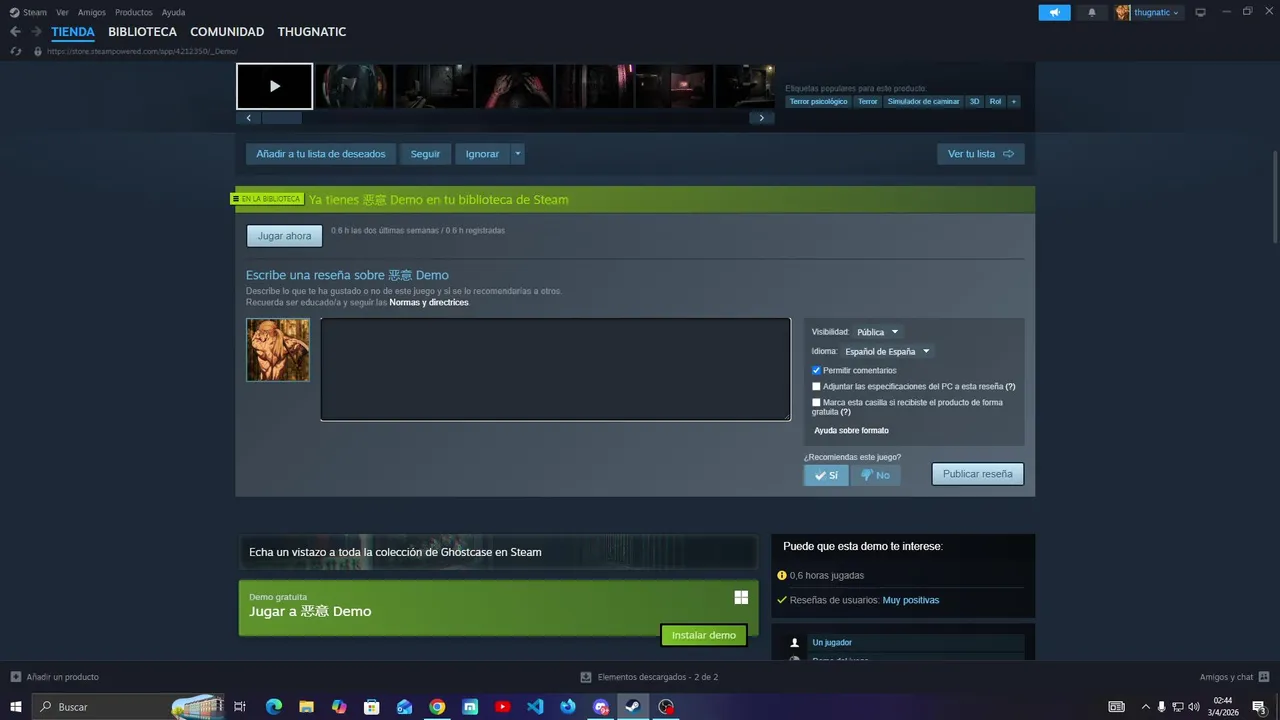Open Ayuda sobre formato link
This screenshot has width=1280, height=720.
click(x=851, y=431)
